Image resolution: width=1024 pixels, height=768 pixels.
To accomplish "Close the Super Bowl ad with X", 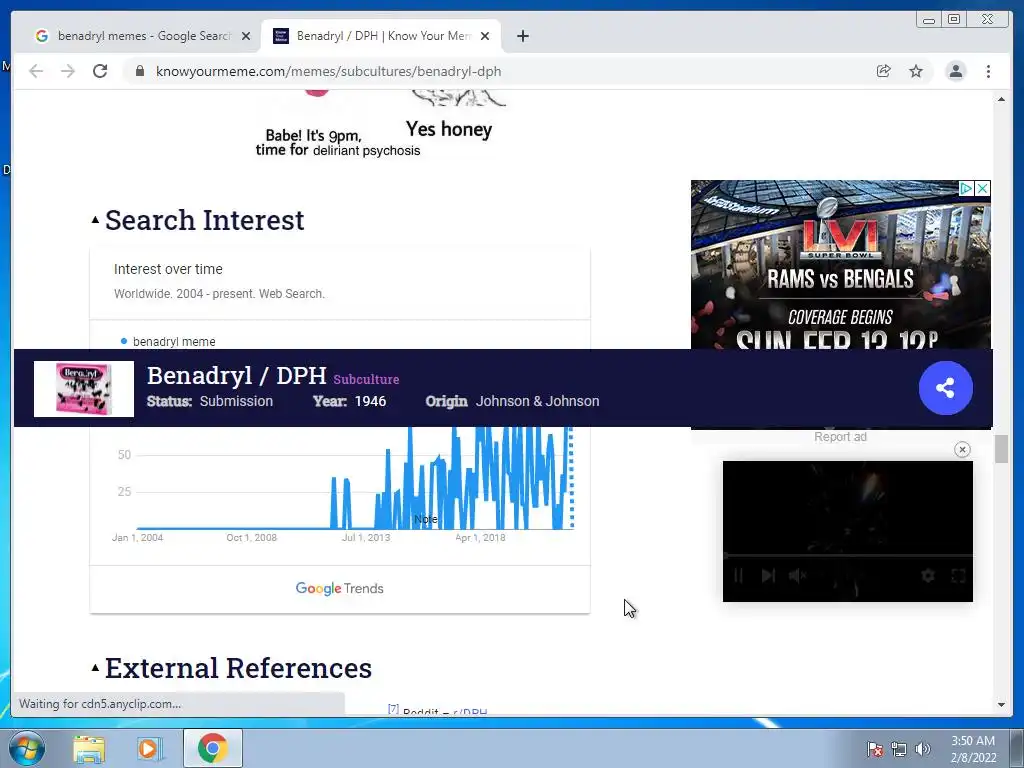I will coord(982,189).
